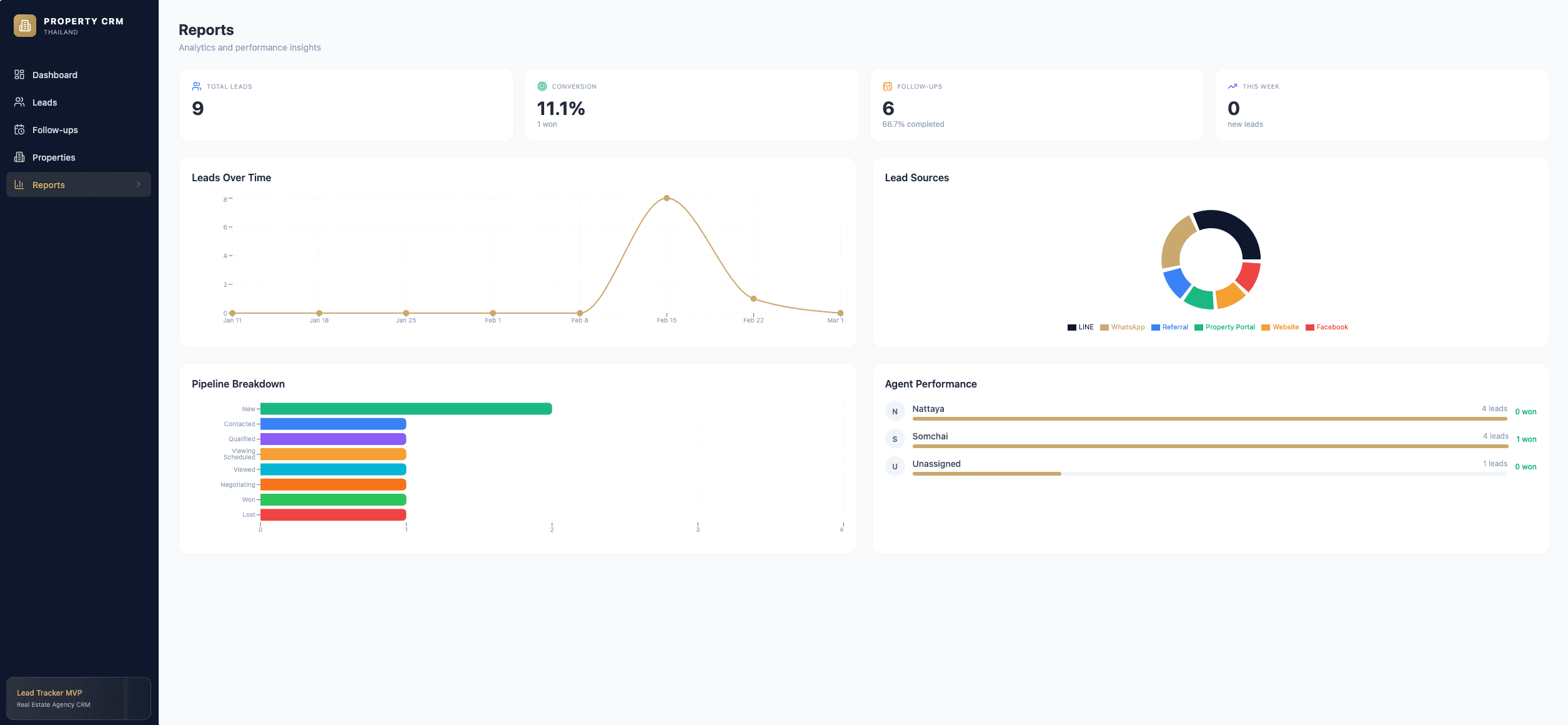This screenshot has width=1568, height=725.
Task: Click the Properties building icon in sidebar
Action: [19, 157]
